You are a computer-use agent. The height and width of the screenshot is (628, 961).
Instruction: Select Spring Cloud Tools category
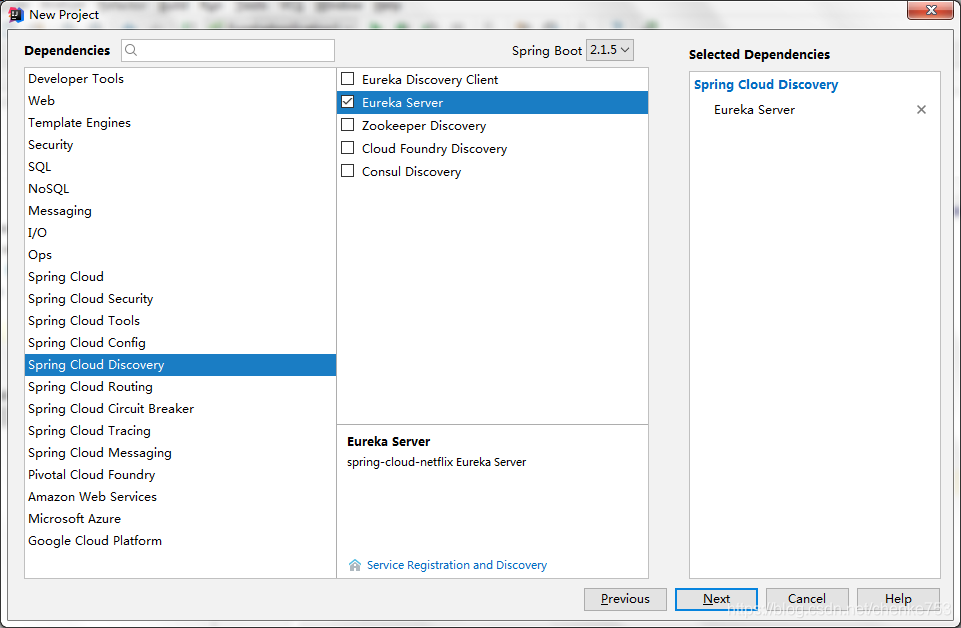click(x=180, y=321)
